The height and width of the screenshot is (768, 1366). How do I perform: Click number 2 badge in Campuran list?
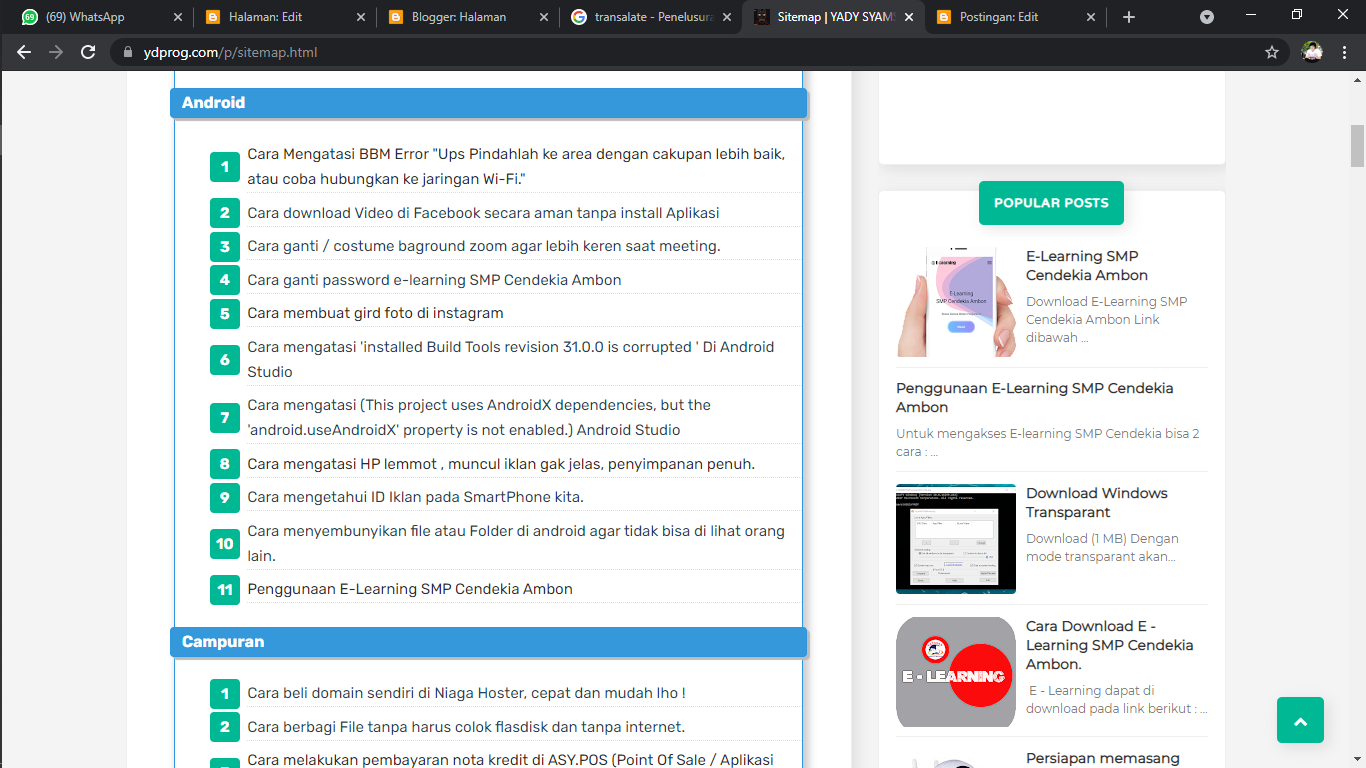pos(225,728)
